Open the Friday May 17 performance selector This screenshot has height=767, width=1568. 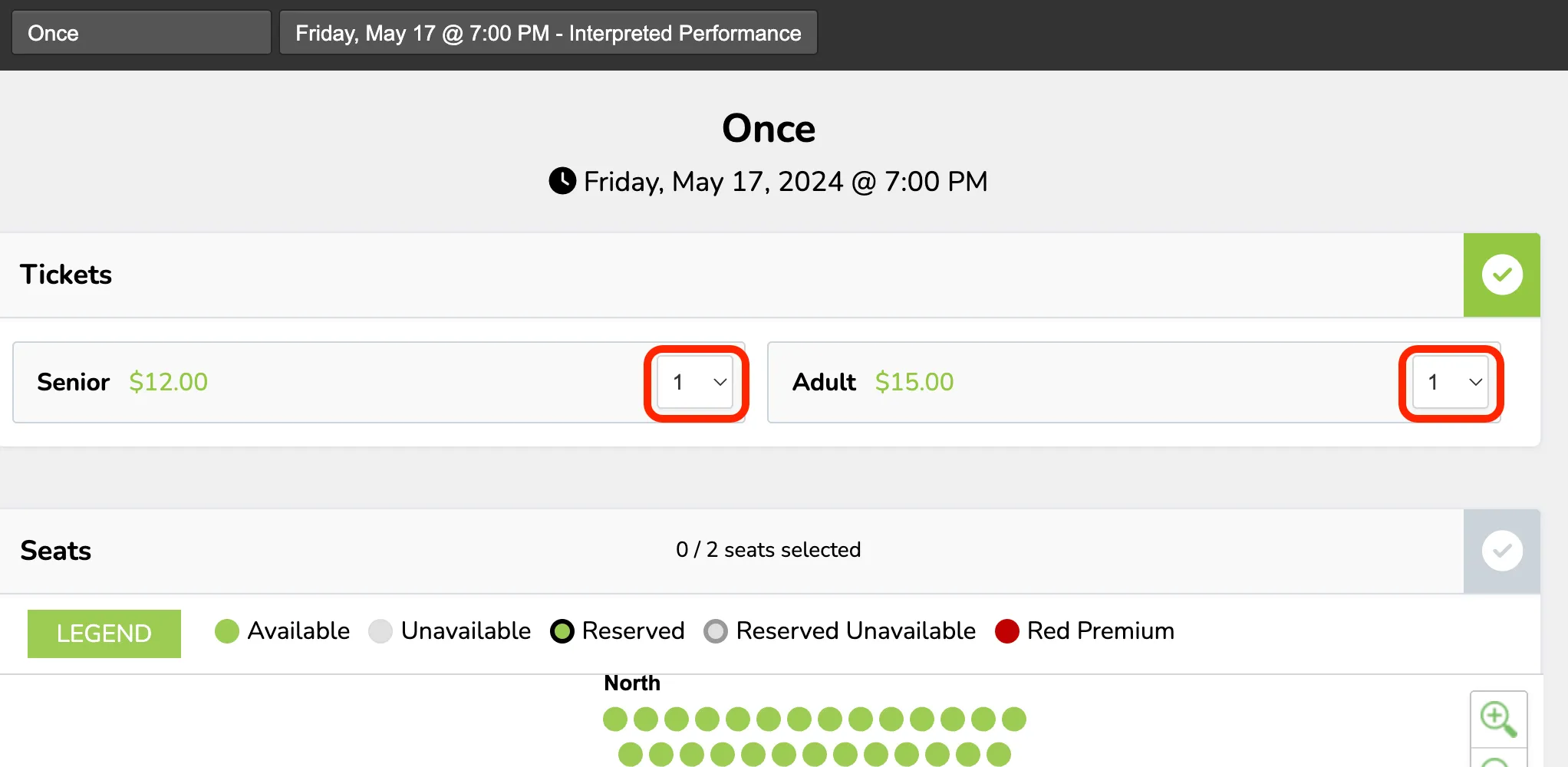tap(548, 33)
